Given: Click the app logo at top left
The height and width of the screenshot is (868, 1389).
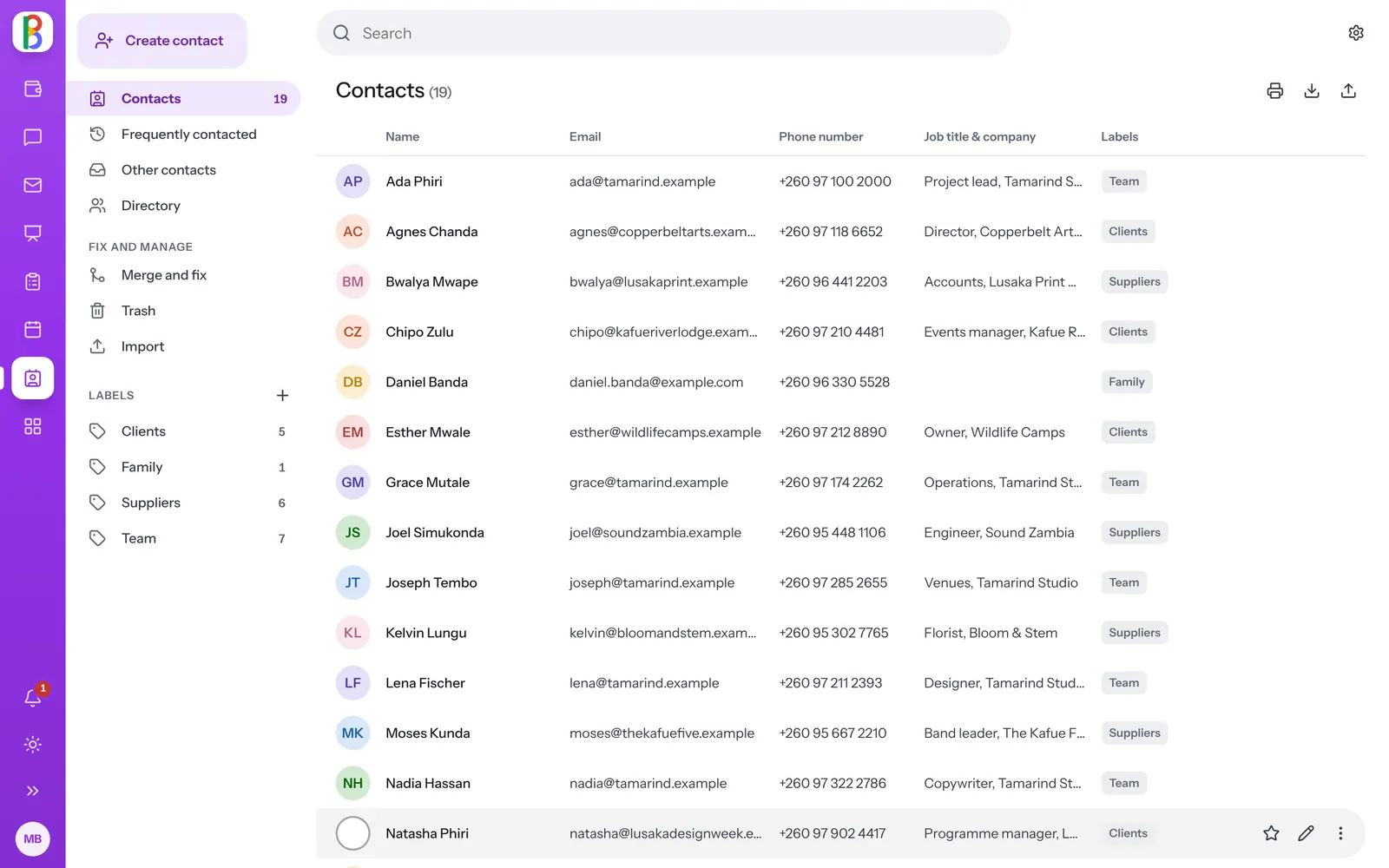Looking at the screenshot, I should pyautogui.click(x=32, y=32).
